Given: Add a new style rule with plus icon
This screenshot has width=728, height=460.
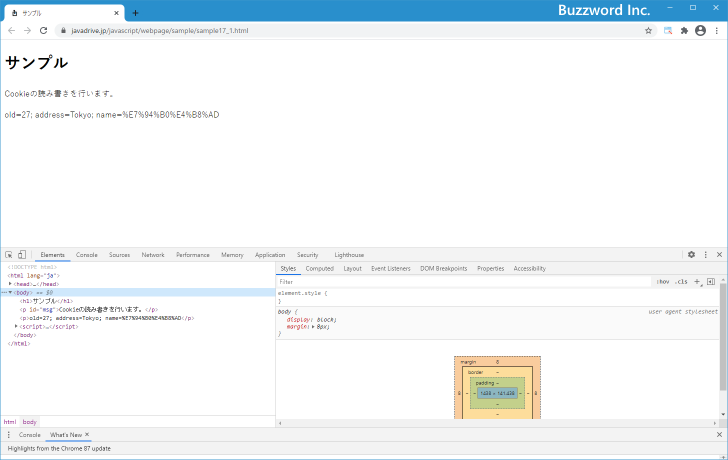Looking at the screenshot, I should pos(697,282).
